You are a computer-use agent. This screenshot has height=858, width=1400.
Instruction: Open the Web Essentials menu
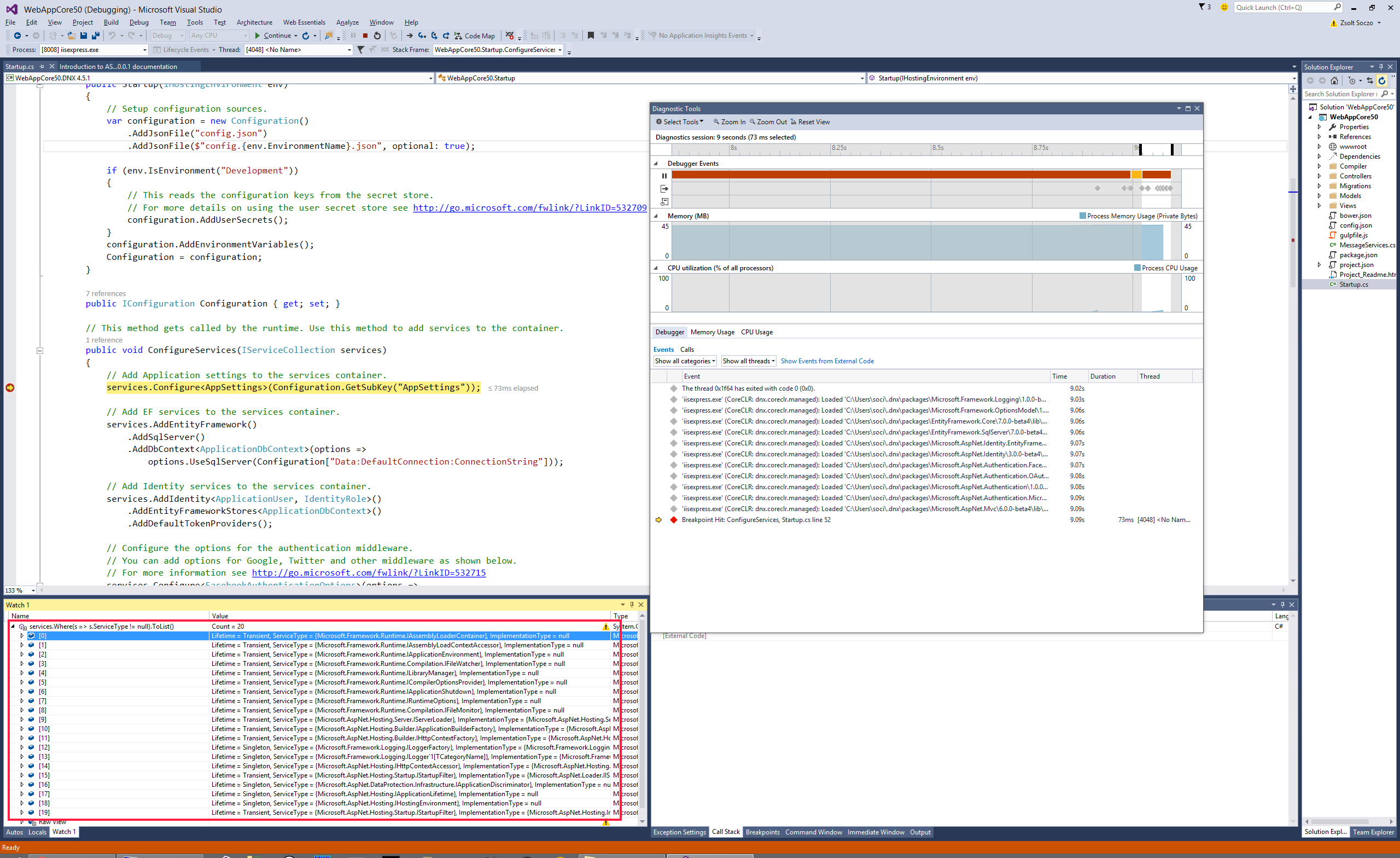click(x=304, y=22)
